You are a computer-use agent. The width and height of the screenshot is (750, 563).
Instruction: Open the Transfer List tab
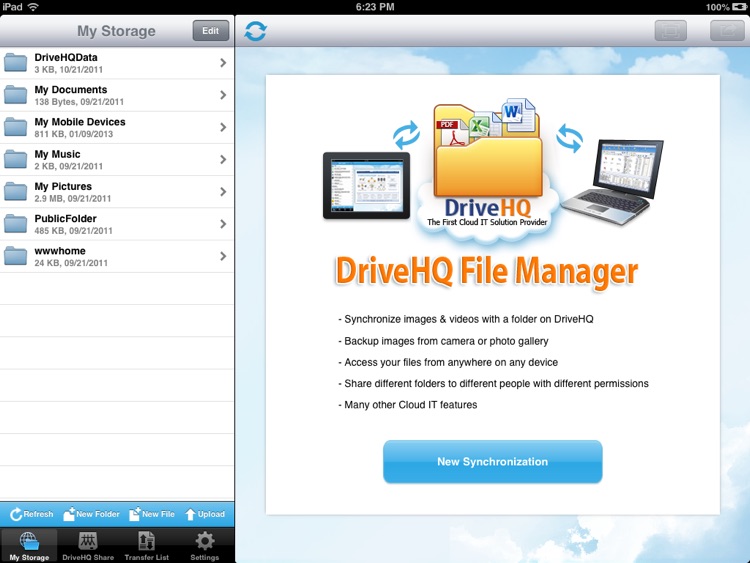coord(146,546)
